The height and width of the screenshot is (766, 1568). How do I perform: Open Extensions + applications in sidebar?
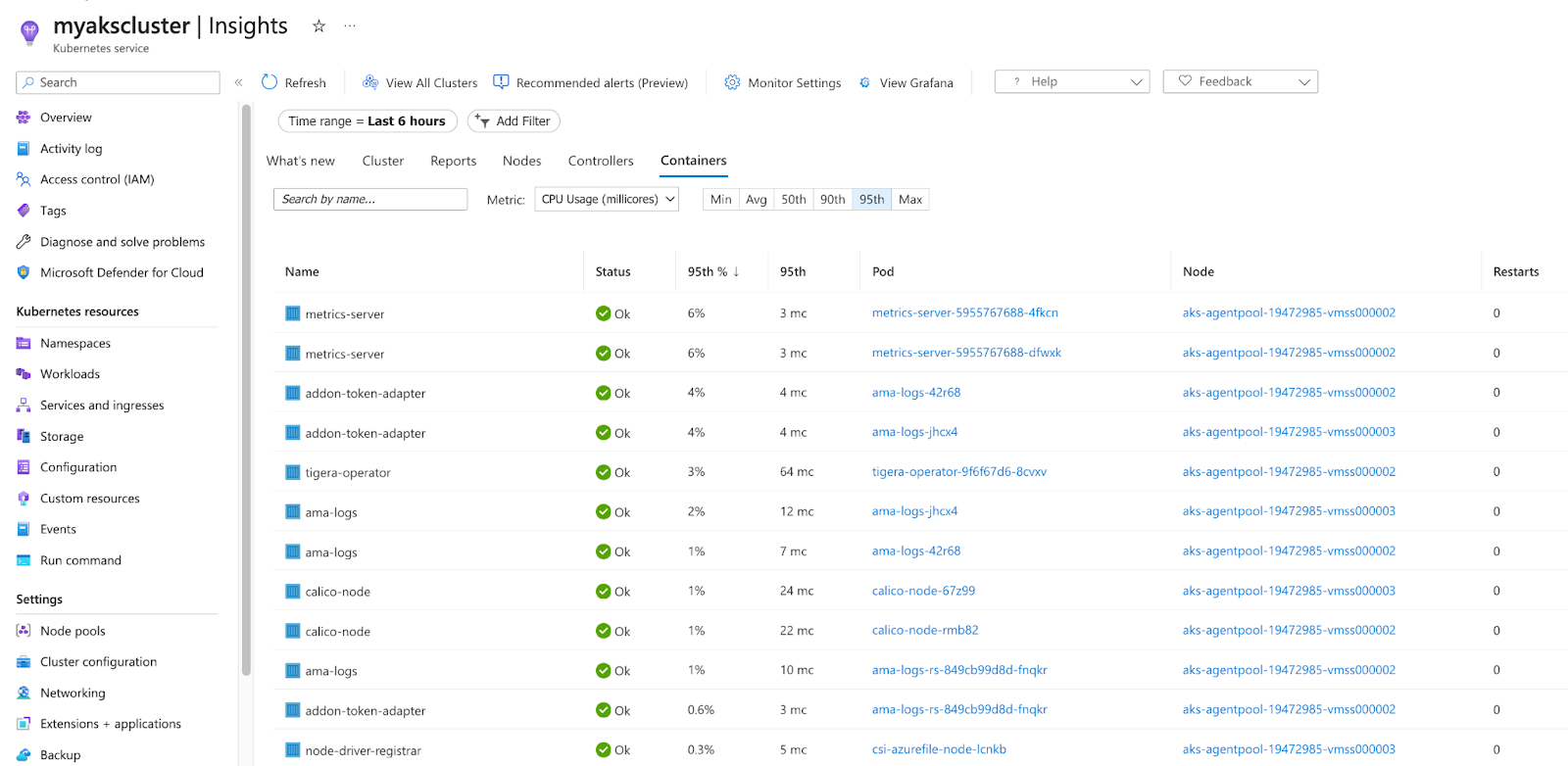click(111, 724)
